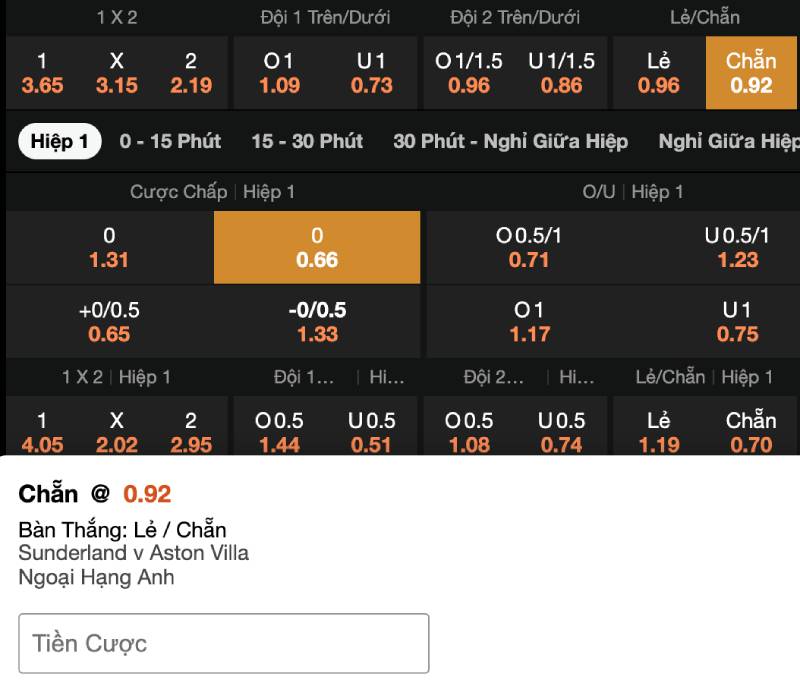Select Lẻ odds 0.96
This screenshot has height=689, width=800.
(658, 73)
